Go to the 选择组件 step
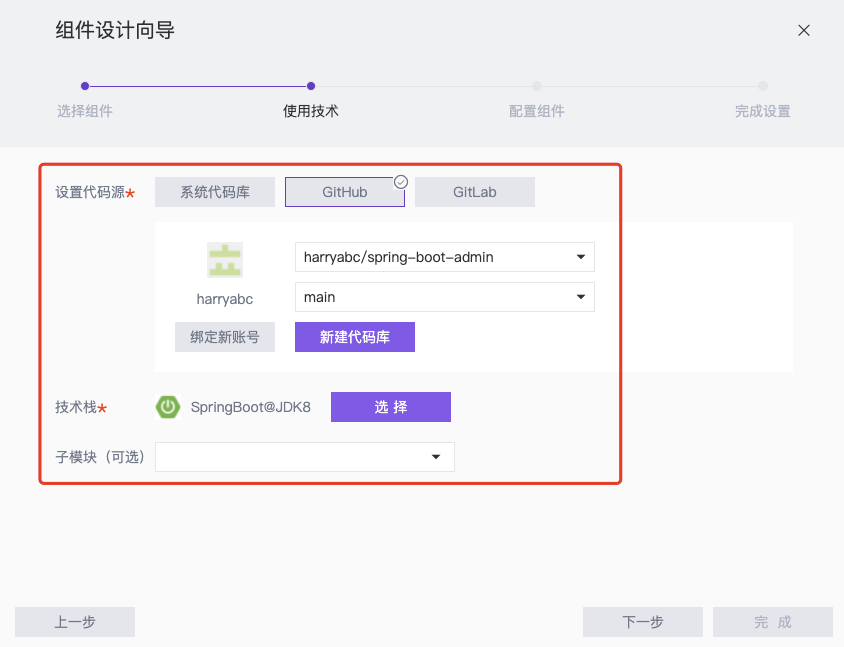The width and height of the screenshot is (844, 647). tap(85, 111)
